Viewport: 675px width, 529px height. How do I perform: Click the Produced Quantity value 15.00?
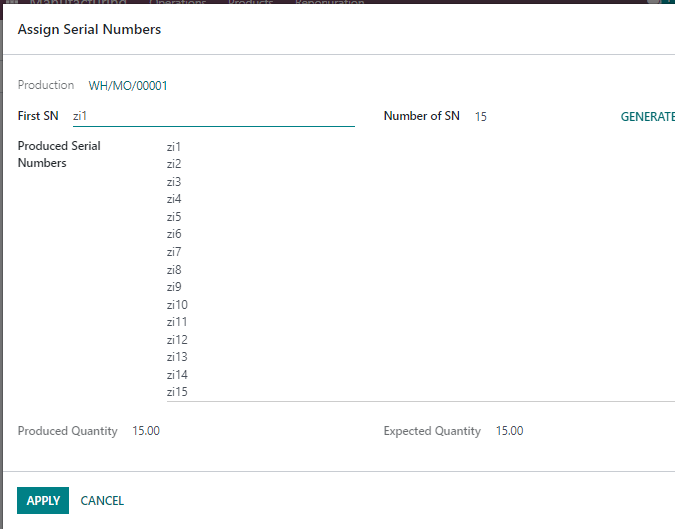tap(146, 431)
